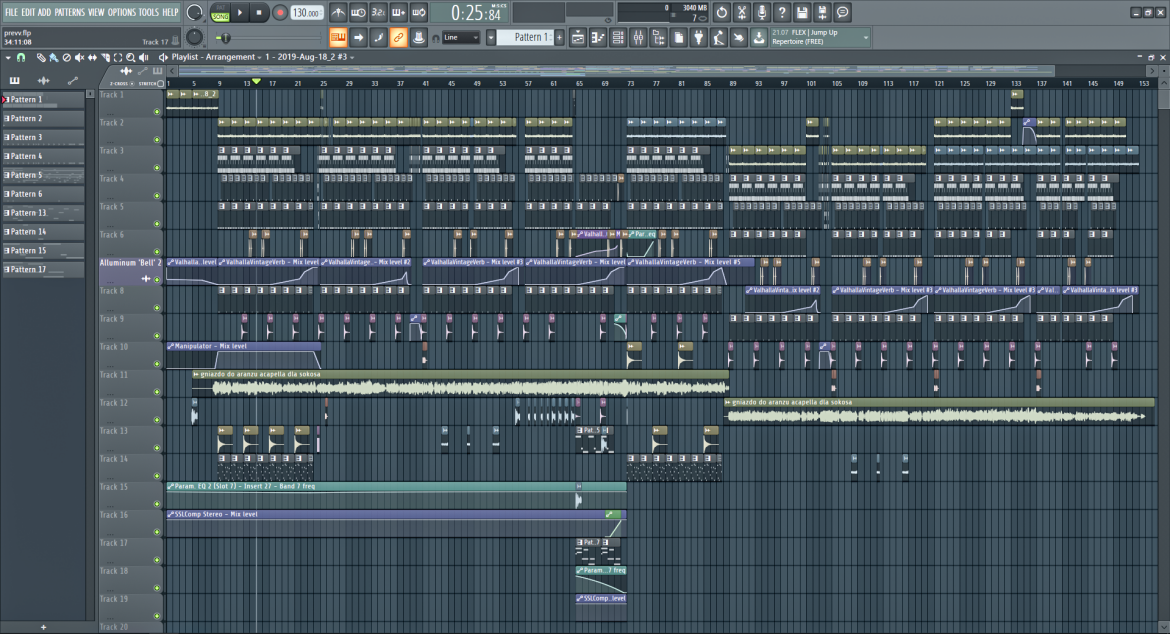Image resolution: width=1170 pixels, height=634 pixels.
Task: Open the PATTERNS menu
Action: pos(69,13)
